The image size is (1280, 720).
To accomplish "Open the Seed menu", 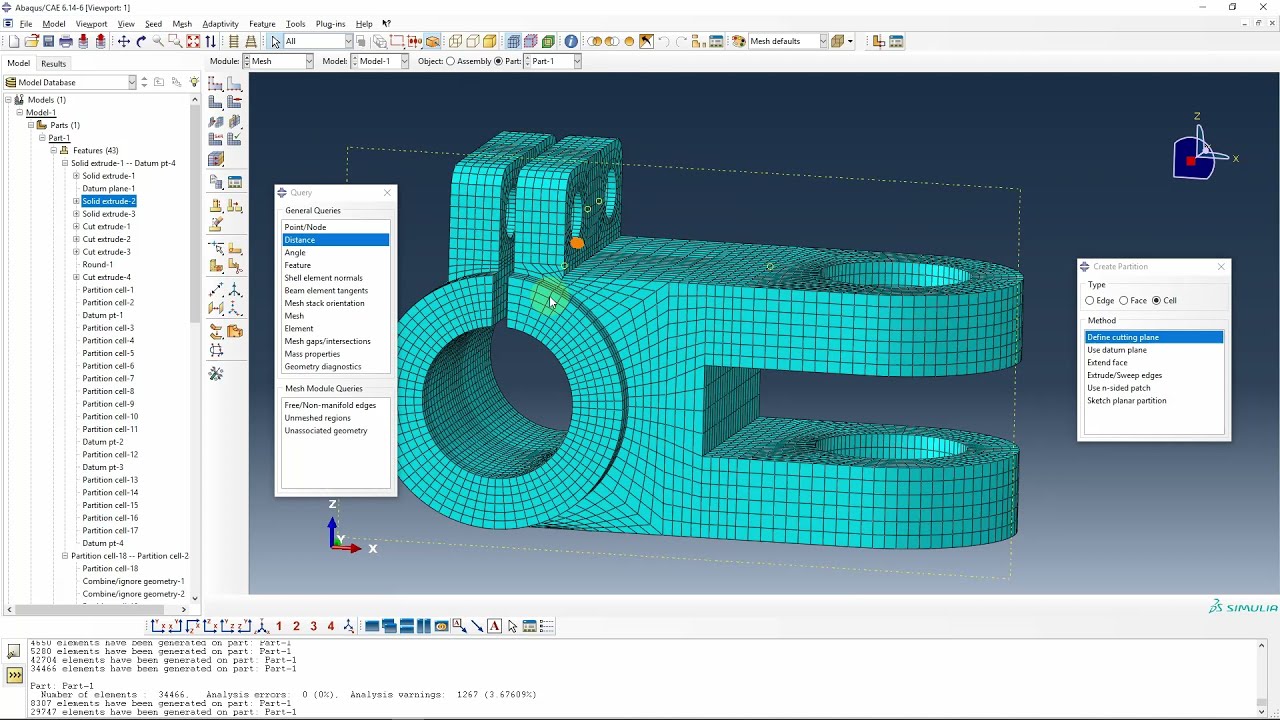I will click(x=153, y=24).
